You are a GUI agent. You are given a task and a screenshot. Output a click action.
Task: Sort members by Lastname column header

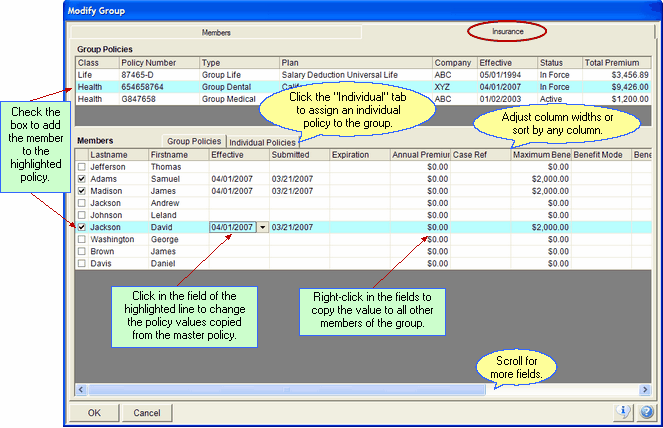[118, 155]
